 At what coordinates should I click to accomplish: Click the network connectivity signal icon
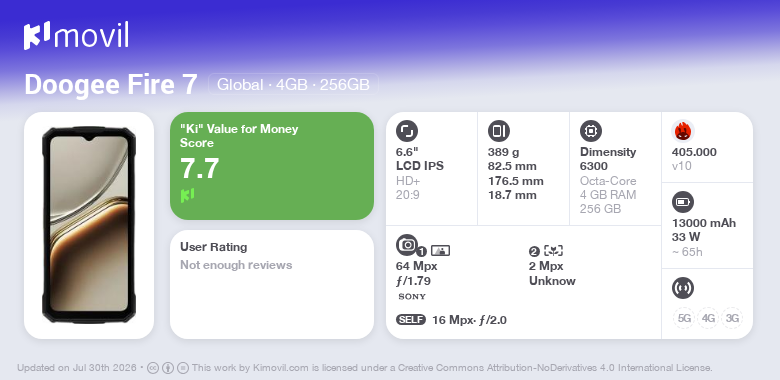pos(683,288)
